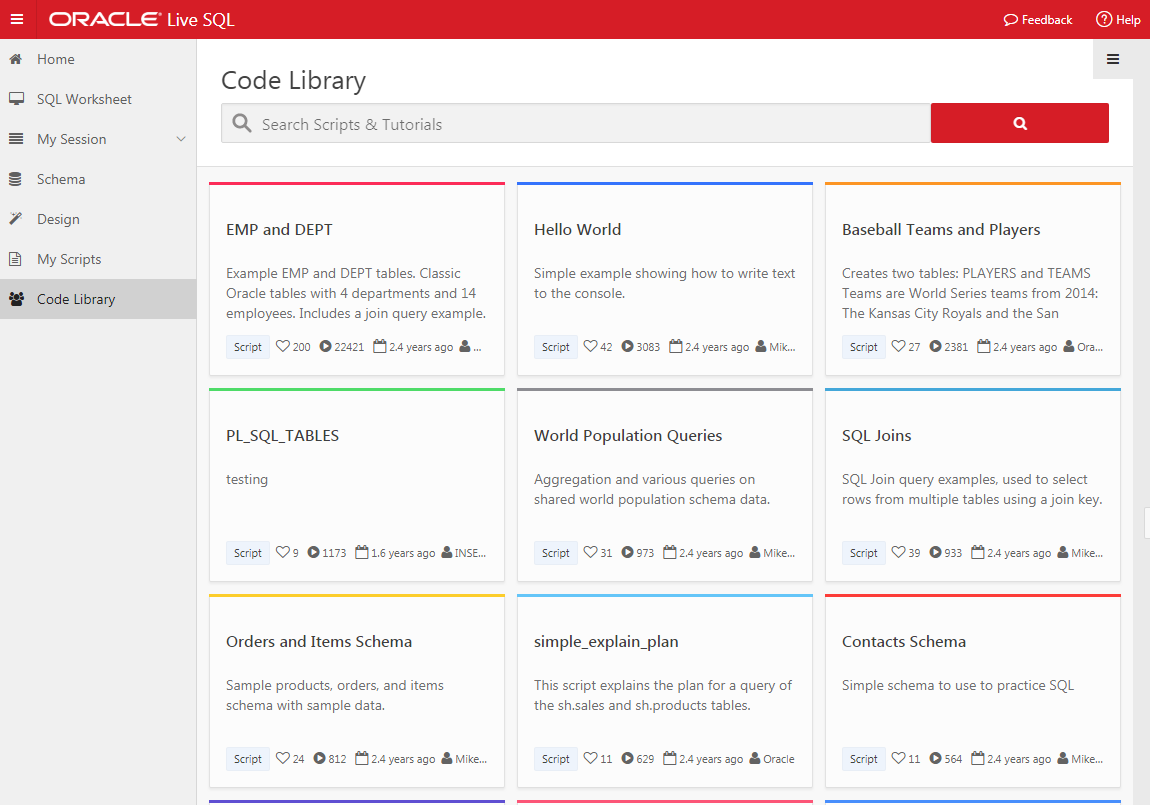
Task: Click the heart icon on EMP and DEPT
Action: click(x=282, y=346)
